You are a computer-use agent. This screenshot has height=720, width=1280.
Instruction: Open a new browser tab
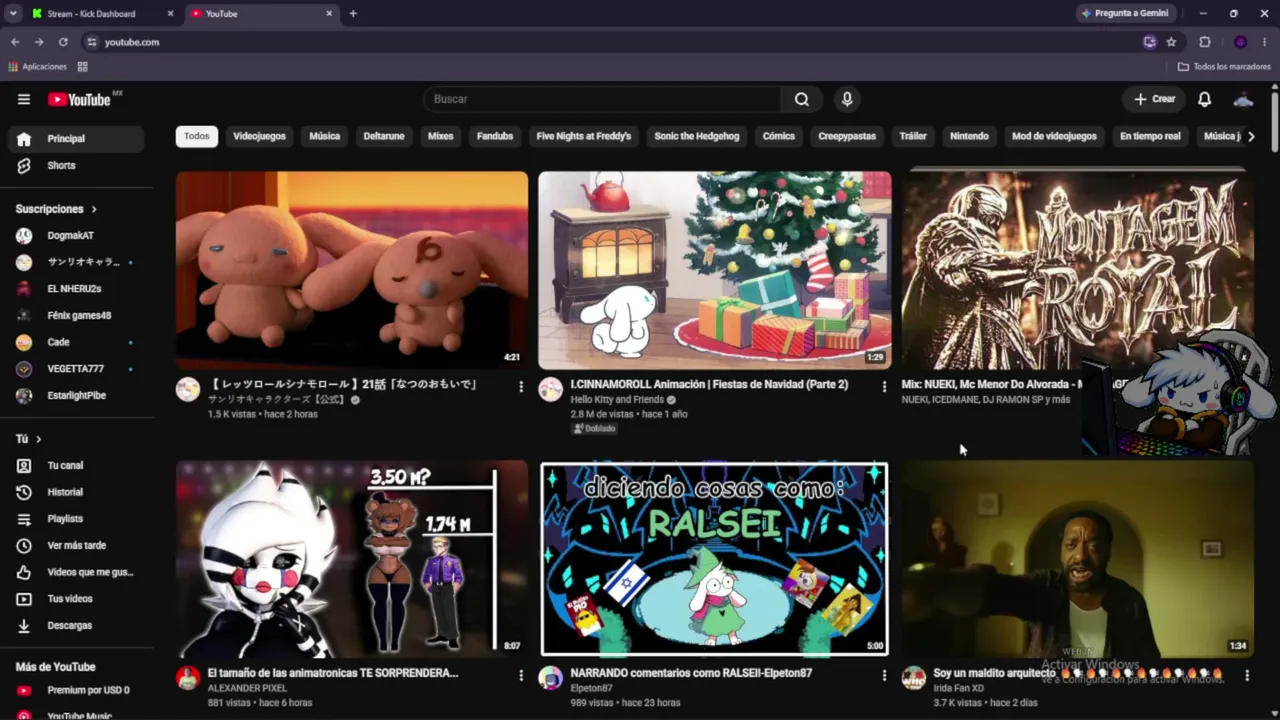[353, 14]
